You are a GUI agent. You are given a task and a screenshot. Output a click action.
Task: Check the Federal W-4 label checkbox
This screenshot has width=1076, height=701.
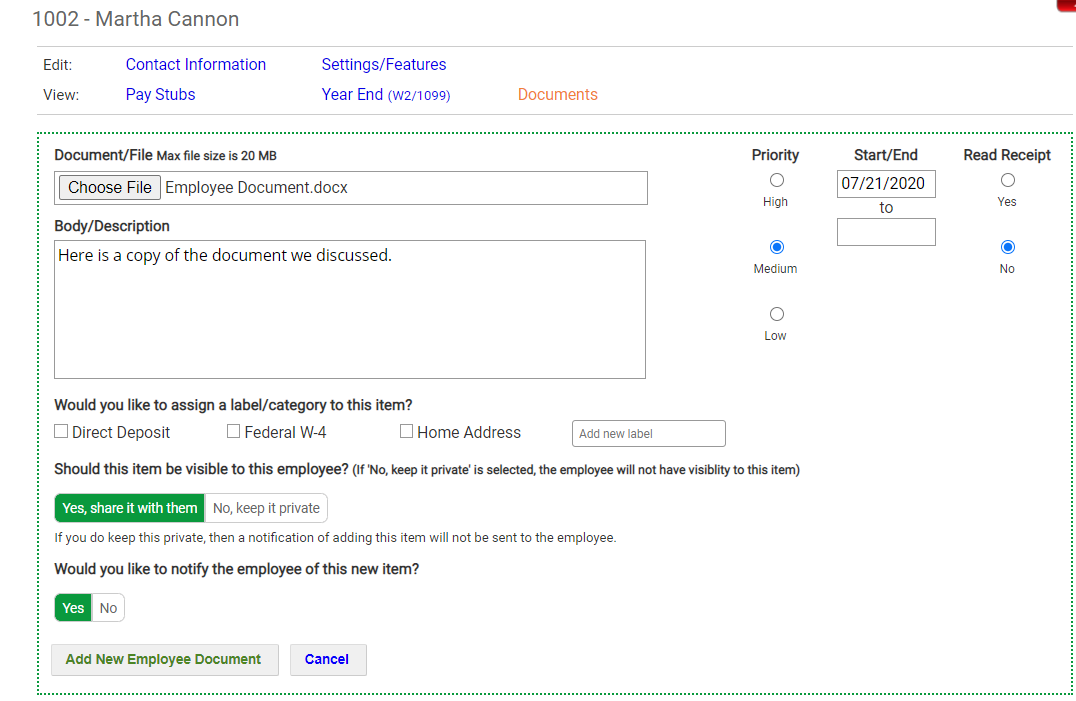pyautogui.click(x=233, y=431)
